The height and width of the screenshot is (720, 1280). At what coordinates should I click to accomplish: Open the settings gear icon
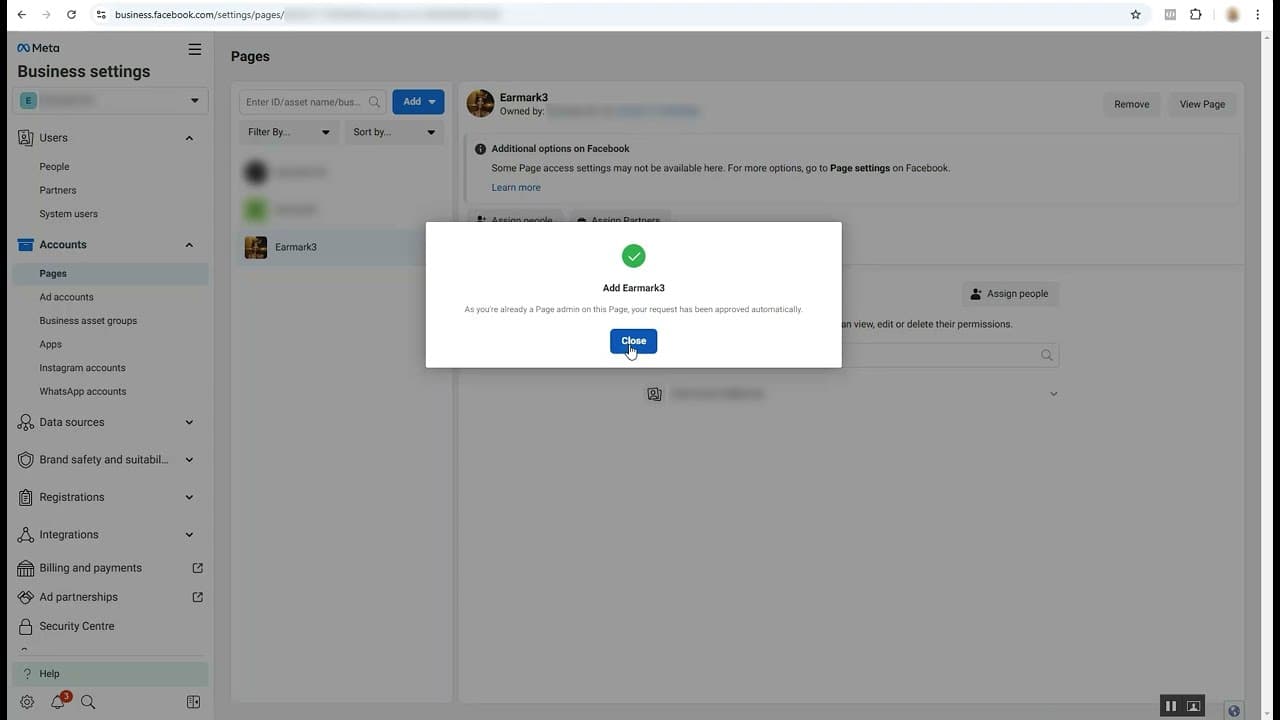[x=27, y=702]
